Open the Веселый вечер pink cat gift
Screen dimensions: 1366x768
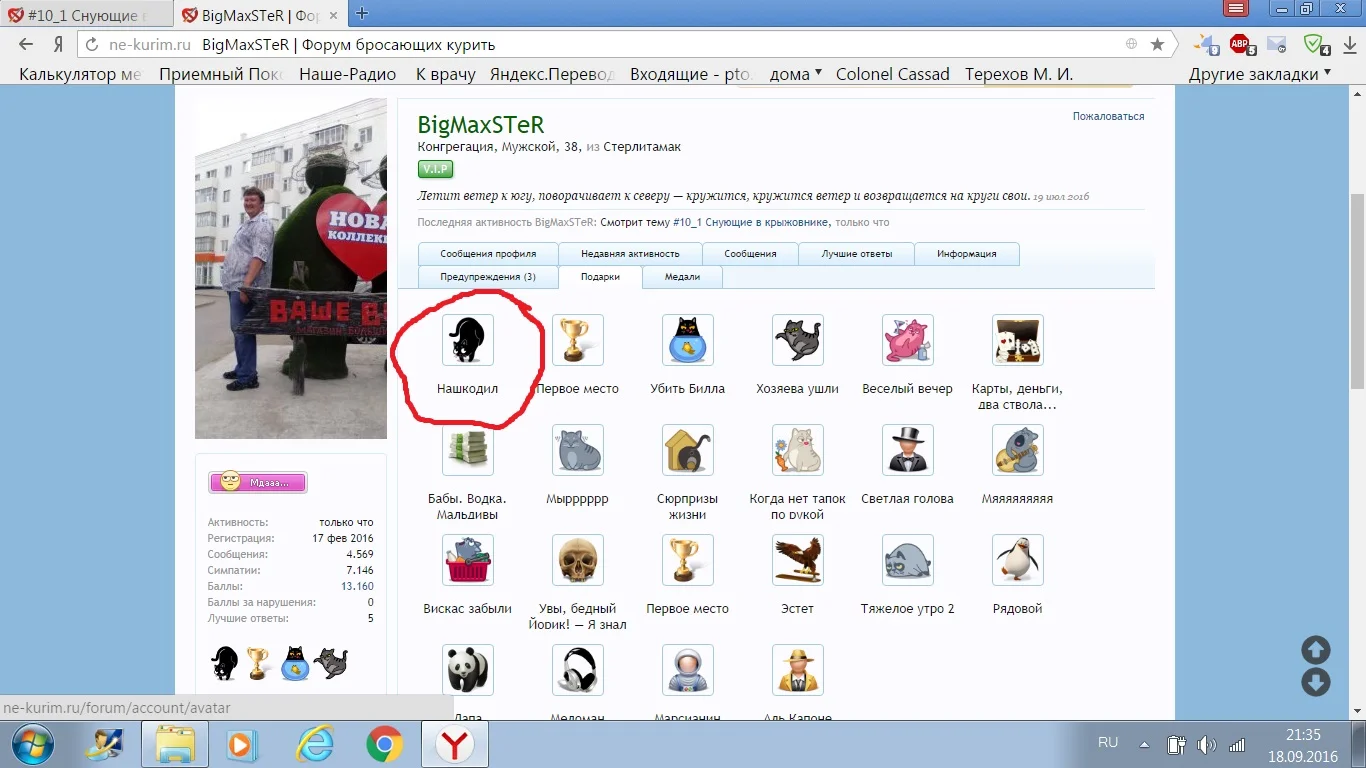(x=908, y=339)
